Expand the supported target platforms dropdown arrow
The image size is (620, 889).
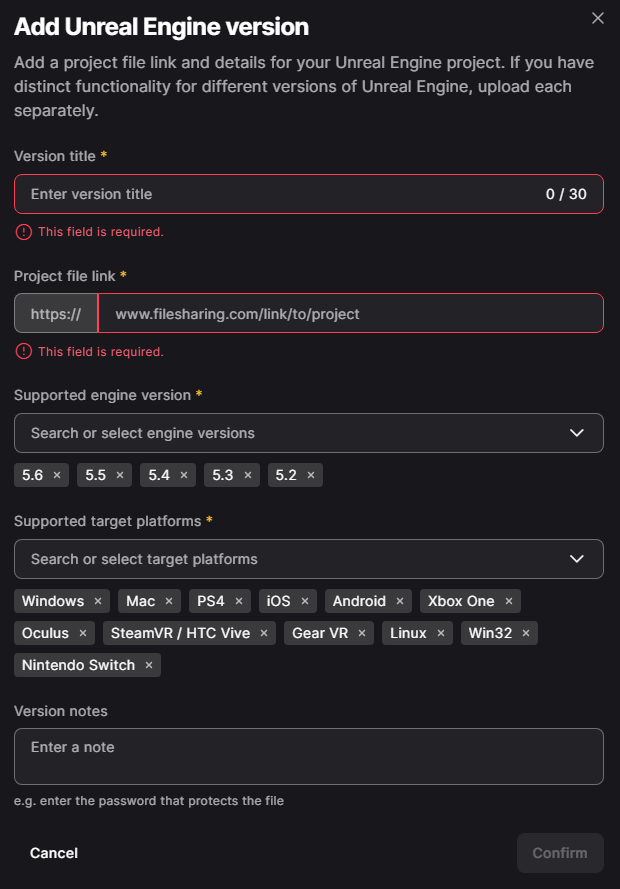[576, 559]
